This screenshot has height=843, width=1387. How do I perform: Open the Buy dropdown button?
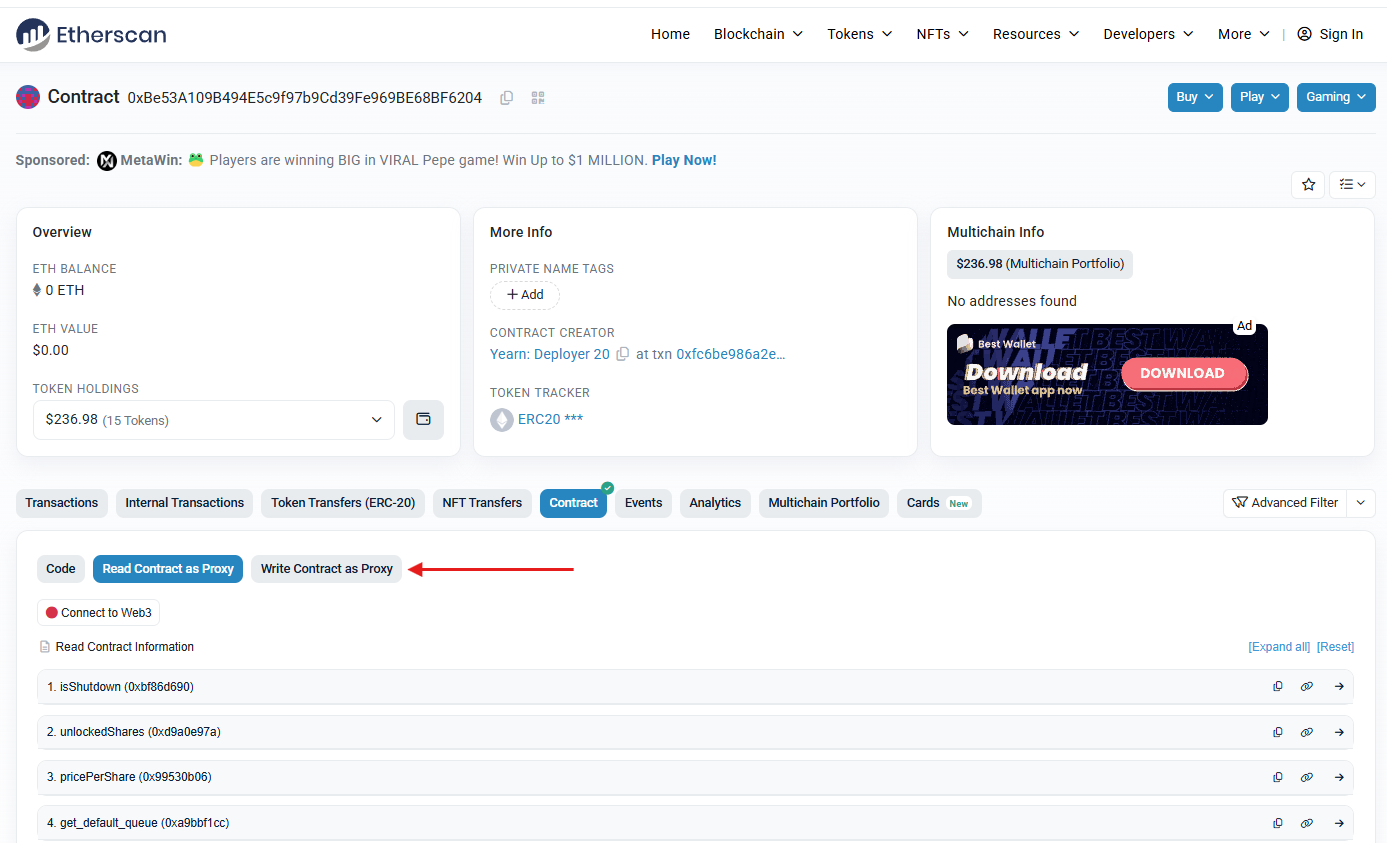tap(1194, 97)
